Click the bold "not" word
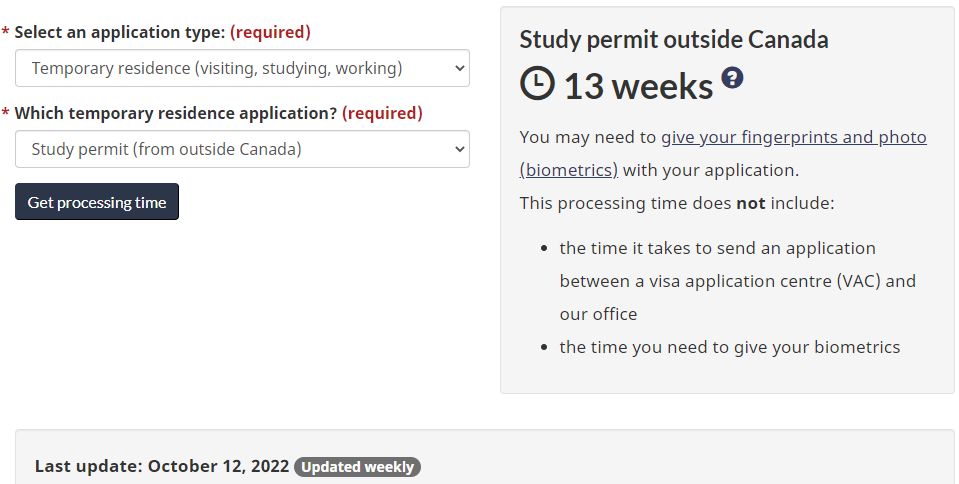The image size is (959, 484). (750, 203)
